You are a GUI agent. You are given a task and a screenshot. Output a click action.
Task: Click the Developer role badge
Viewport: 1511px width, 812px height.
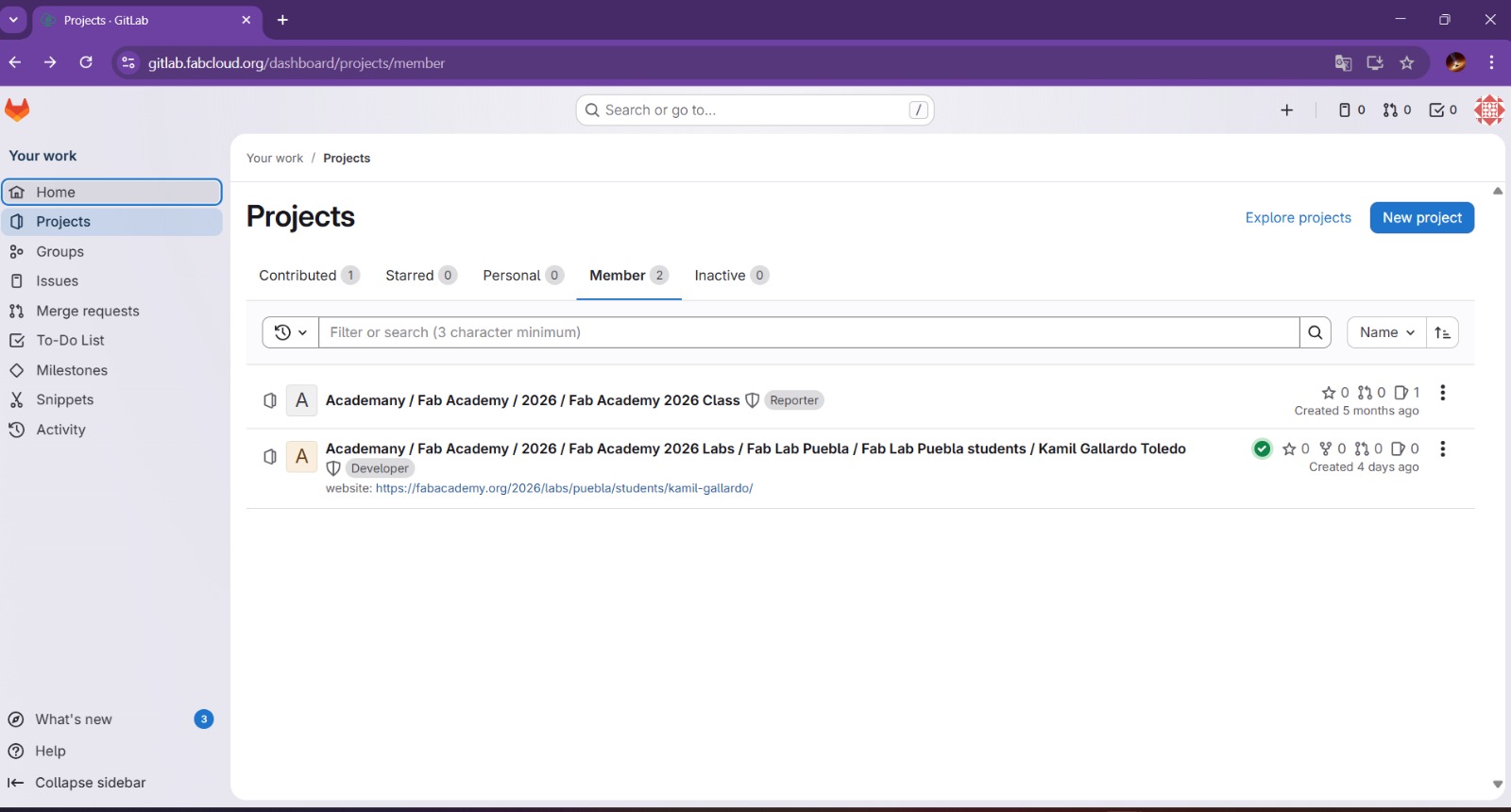[x=380, y=468]
